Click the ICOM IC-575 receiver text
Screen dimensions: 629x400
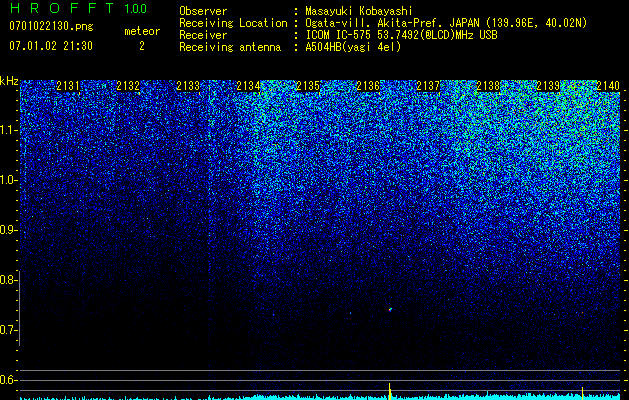click(401, 35)
